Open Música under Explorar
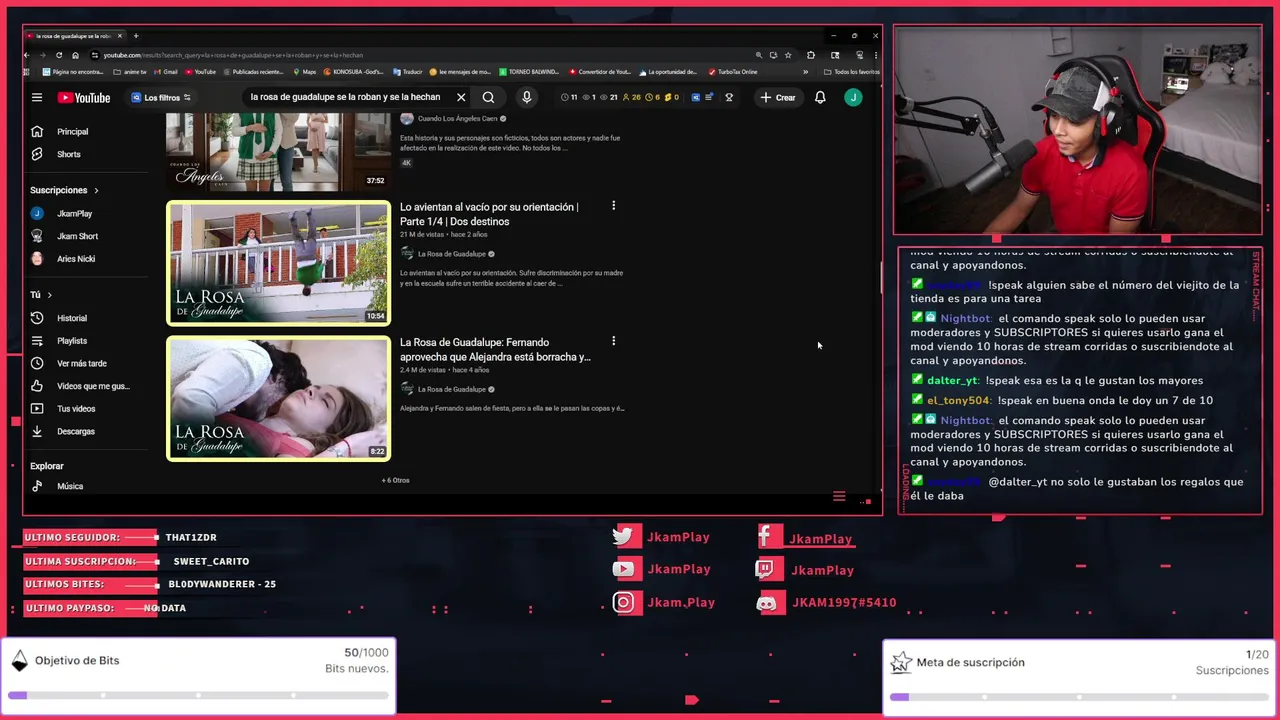The width and height of the screenshot is (1280, 720). point(70,486)
